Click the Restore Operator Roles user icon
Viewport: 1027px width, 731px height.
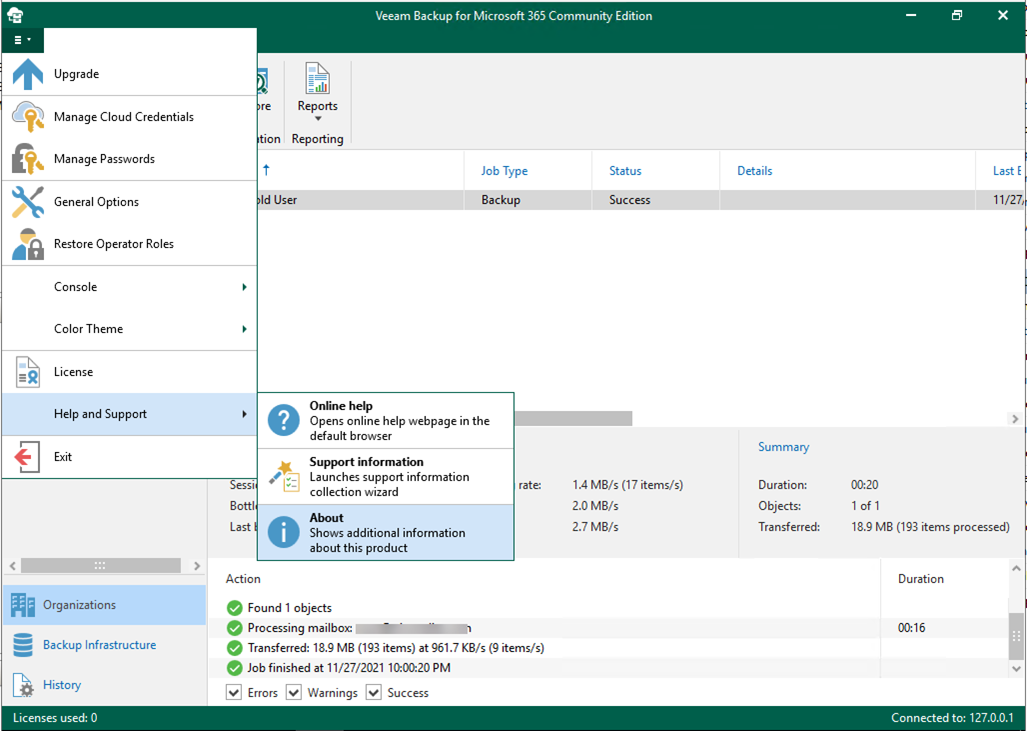(28, 244)
